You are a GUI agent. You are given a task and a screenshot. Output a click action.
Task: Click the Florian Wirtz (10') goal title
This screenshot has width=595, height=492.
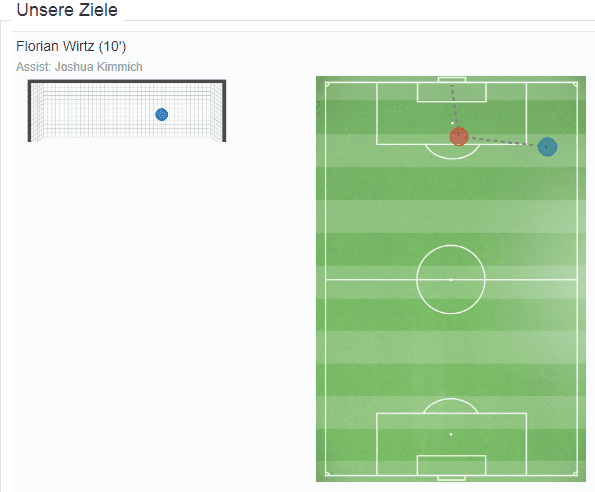[71, 46]
